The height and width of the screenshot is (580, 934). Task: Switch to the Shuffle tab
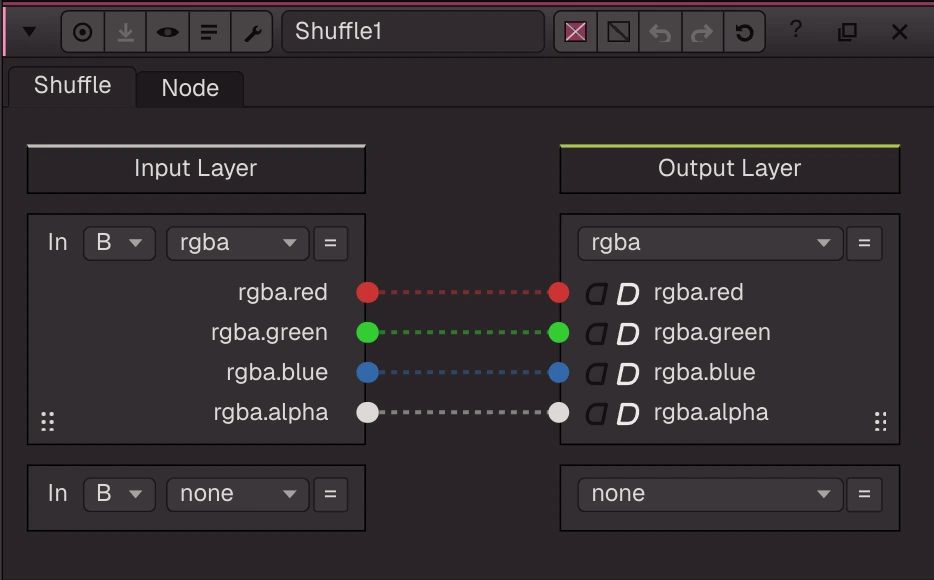tap(72, 86)
